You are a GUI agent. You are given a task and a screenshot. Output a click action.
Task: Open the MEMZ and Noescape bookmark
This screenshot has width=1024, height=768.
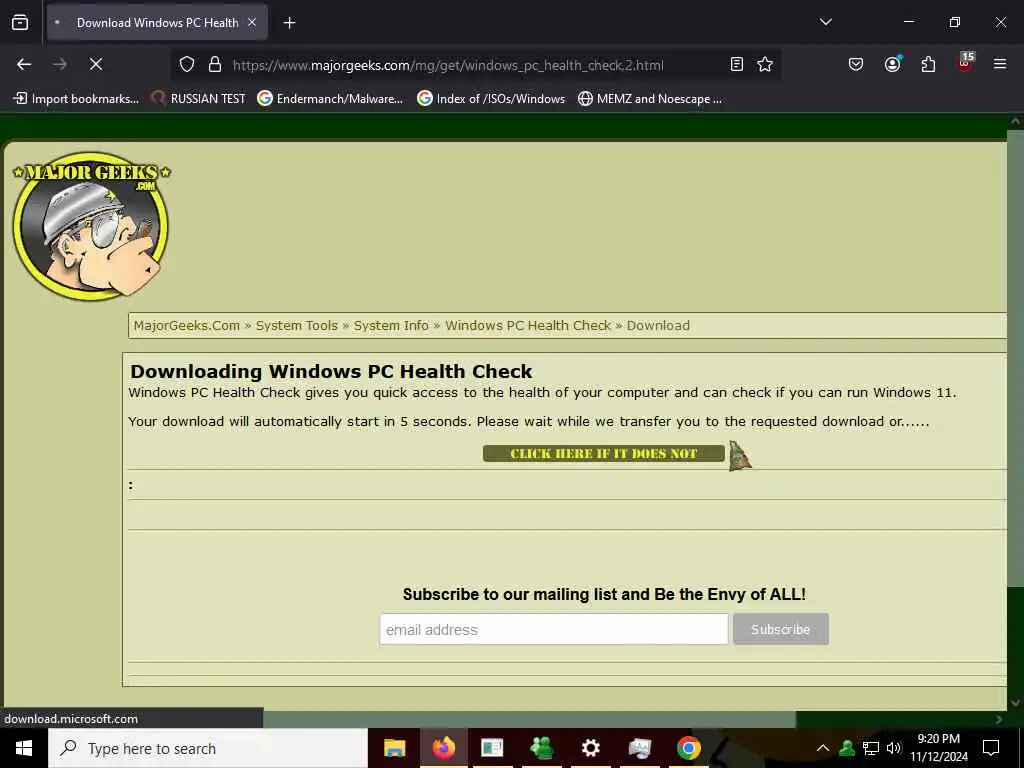[650, 99]
